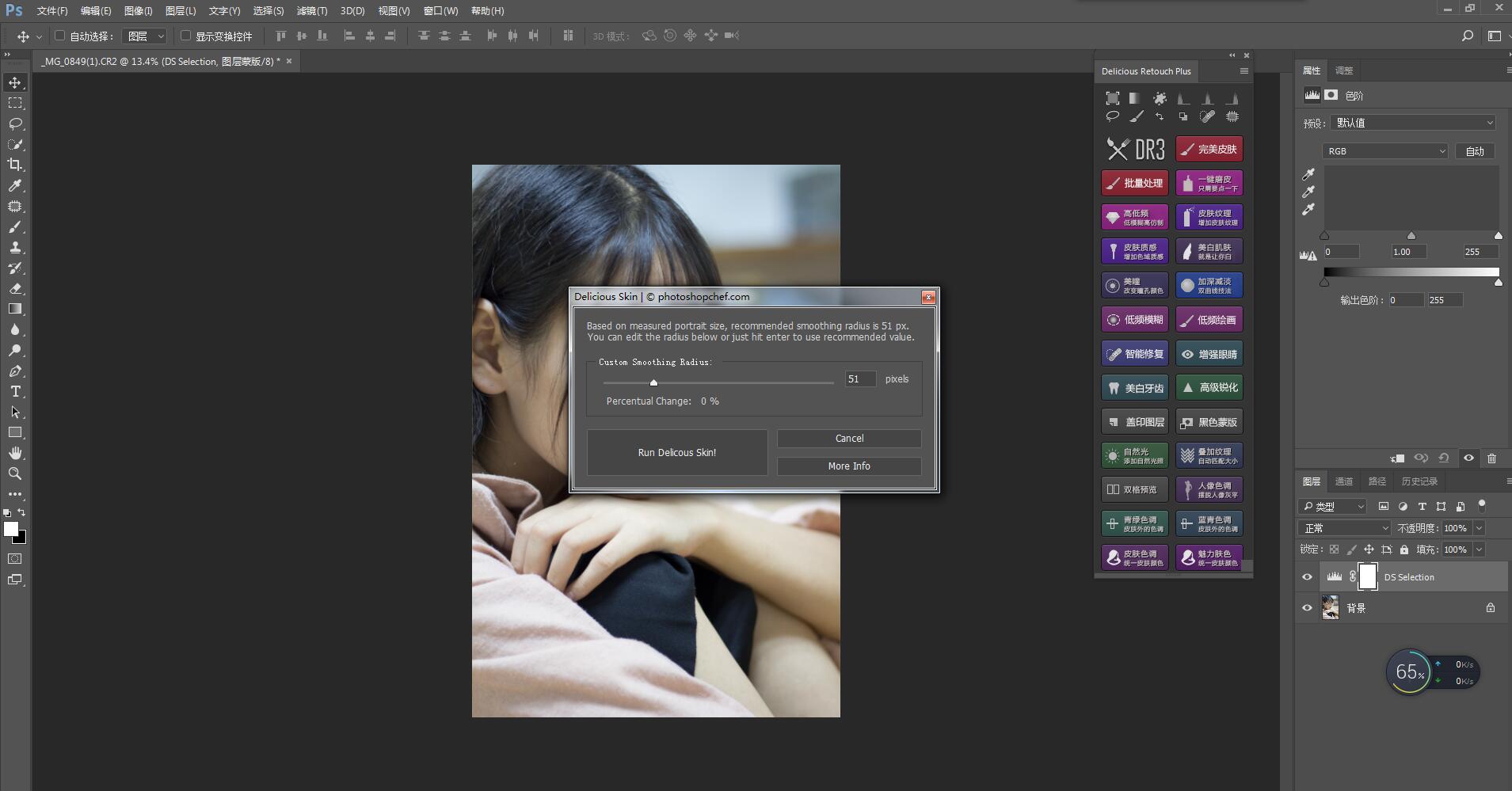Open the 预设 preset dropdown

pyautogui.click(x=1413, y=123)
